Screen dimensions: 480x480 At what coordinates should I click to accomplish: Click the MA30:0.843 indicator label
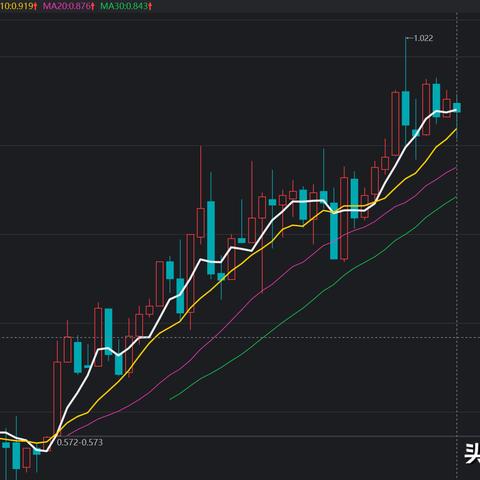pos(126,6)
